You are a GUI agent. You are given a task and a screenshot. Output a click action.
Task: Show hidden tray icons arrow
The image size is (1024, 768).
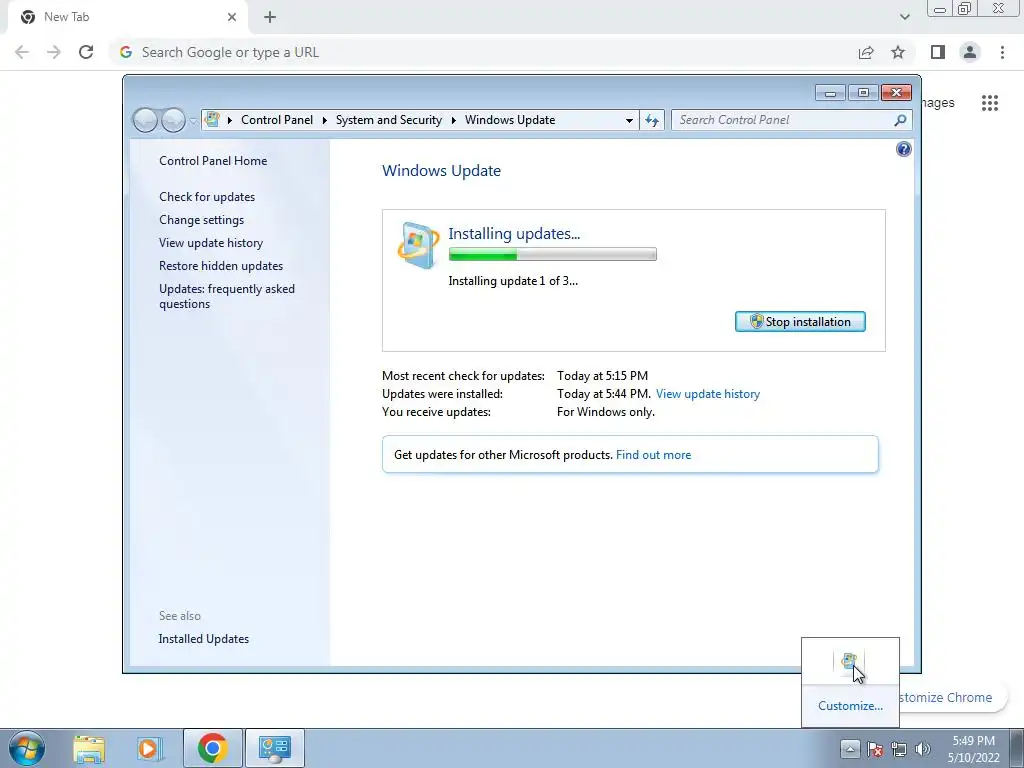click(850, 748)
